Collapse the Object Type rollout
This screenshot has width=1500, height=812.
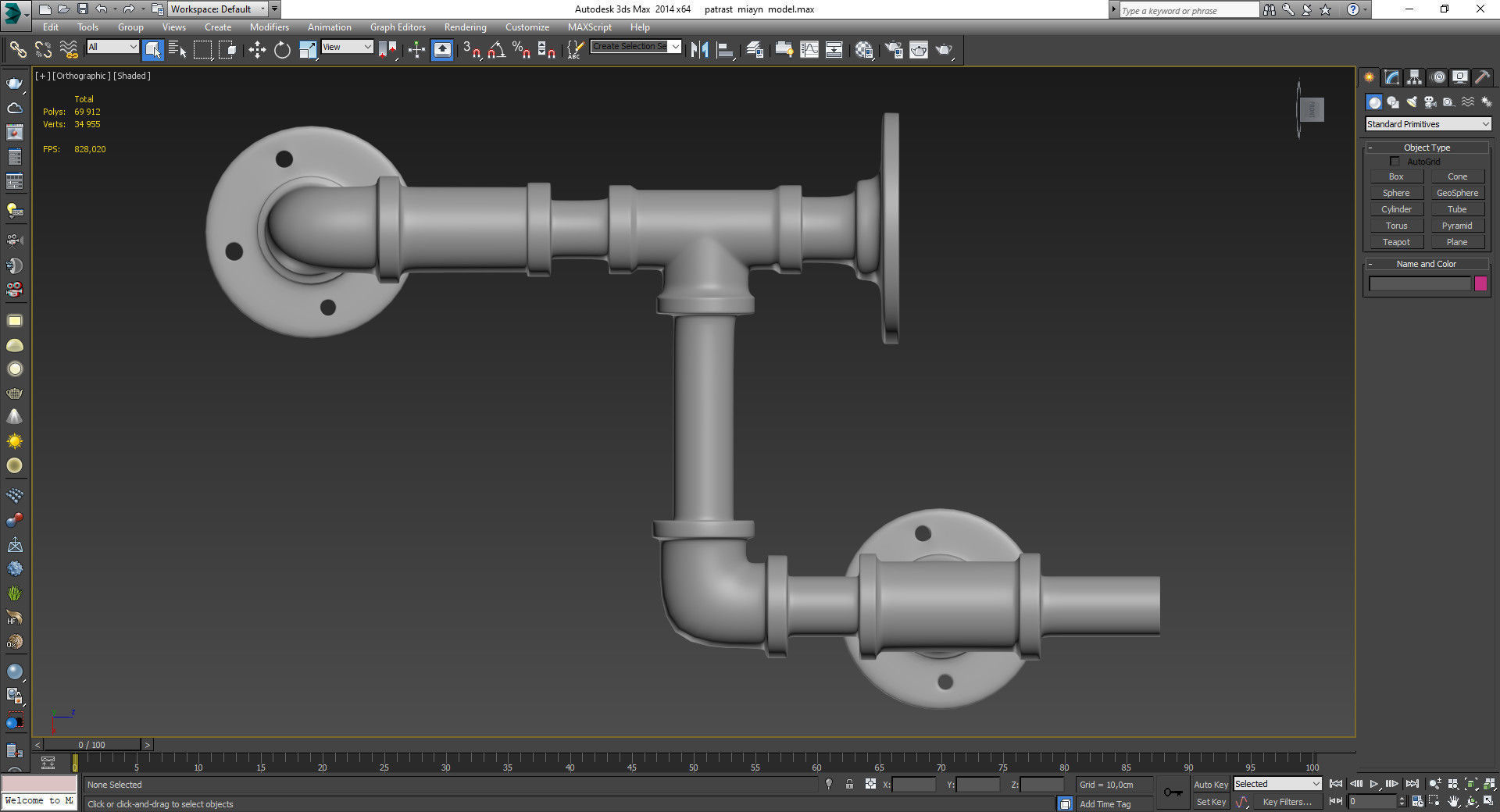[x=1427, y=148]
